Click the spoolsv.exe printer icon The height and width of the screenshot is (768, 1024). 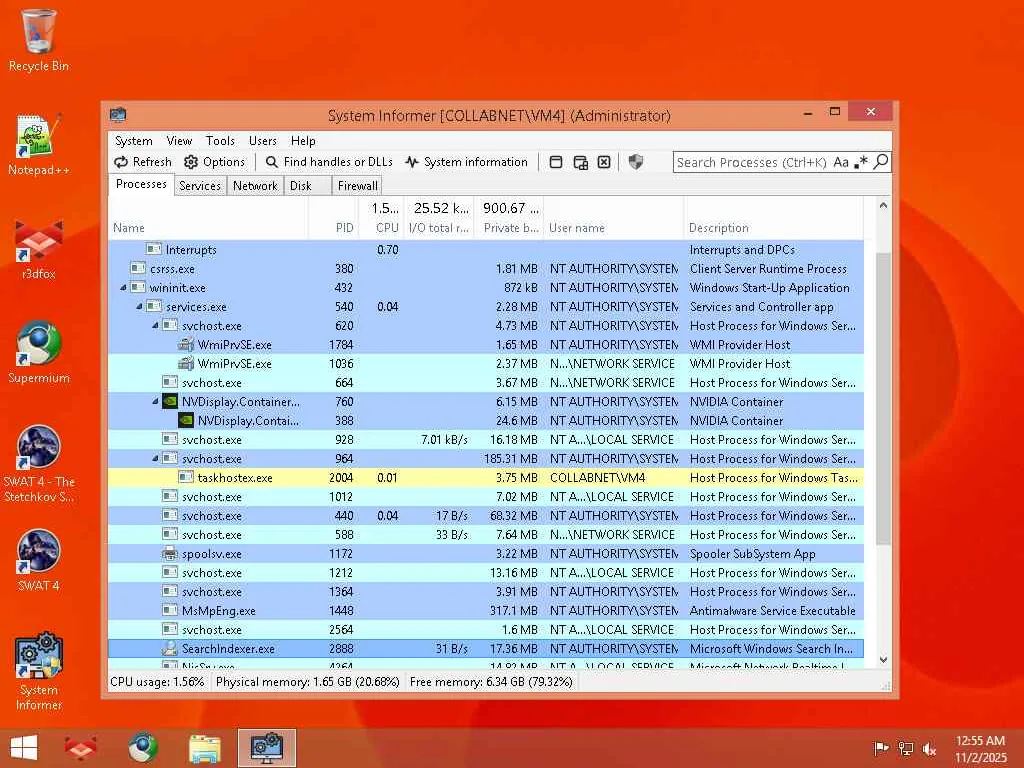coord(170,554)
